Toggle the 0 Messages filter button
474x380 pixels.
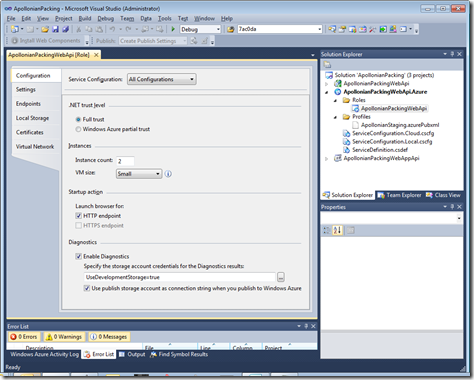[109, 337]
